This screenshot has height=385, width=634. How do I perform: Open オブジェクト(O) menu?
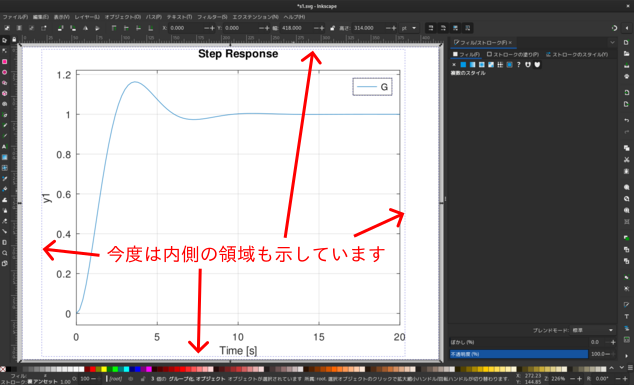point(123,17)
